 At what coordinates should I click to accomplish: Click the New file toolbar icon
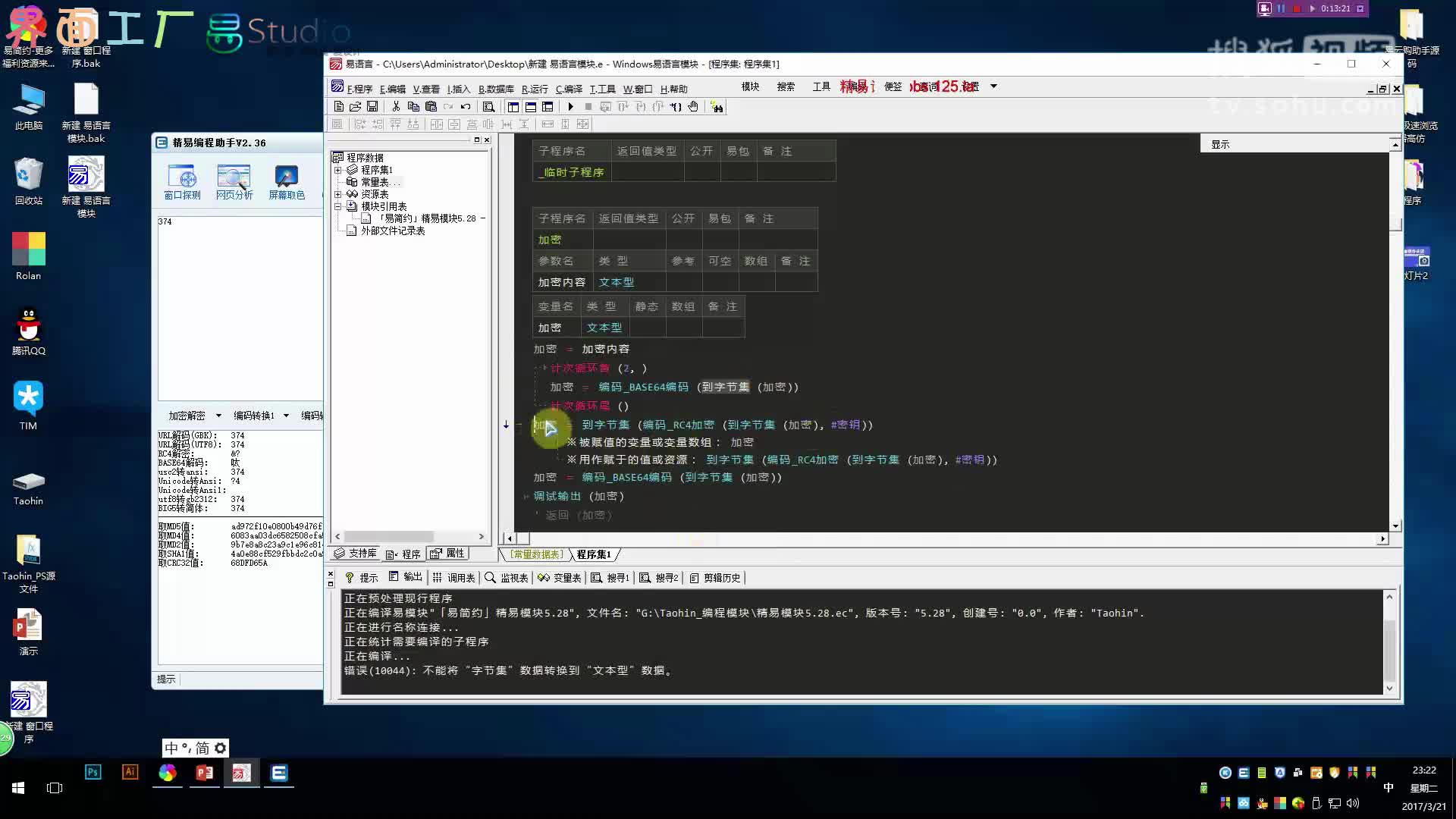pos(339,107)
